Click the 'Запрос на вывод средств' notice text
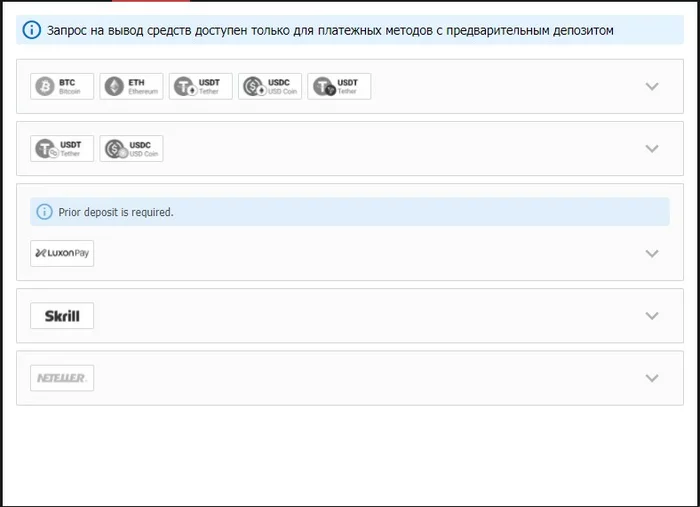 [x=330, y=30]
